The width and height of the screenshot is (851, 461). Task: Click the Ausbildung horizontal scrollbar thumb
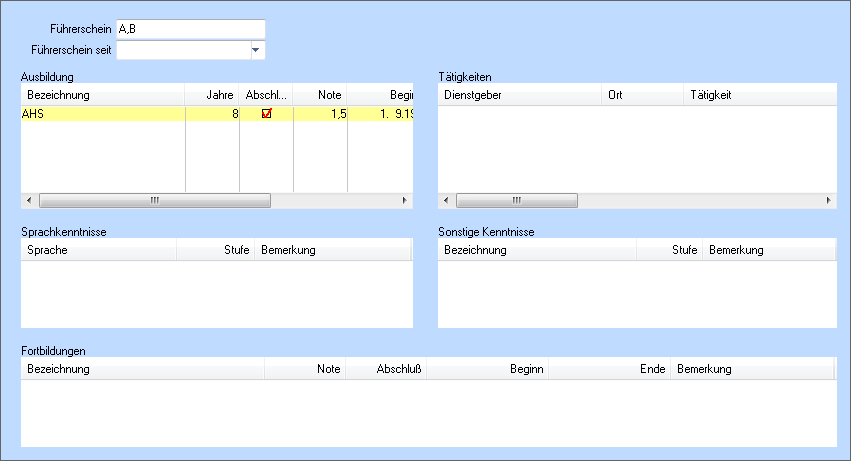[154, 200]
